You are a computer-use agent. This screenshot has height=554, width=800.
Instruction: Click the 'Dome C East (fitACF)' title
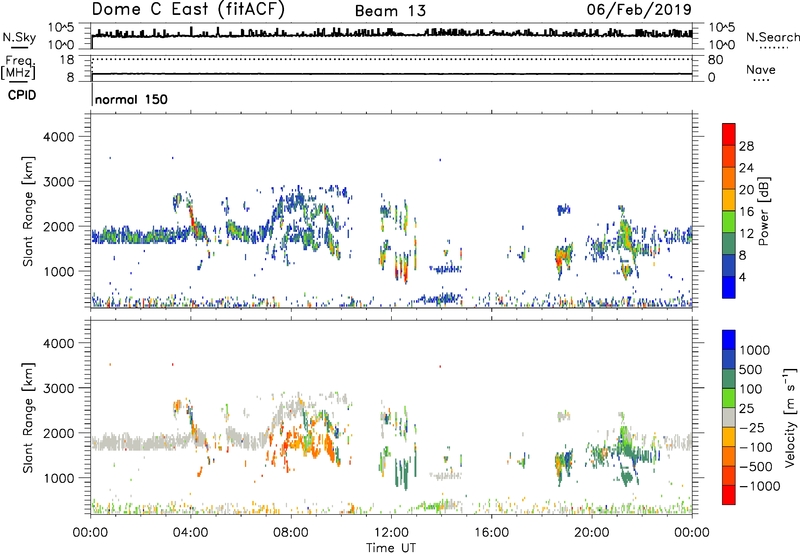[188, 10]
